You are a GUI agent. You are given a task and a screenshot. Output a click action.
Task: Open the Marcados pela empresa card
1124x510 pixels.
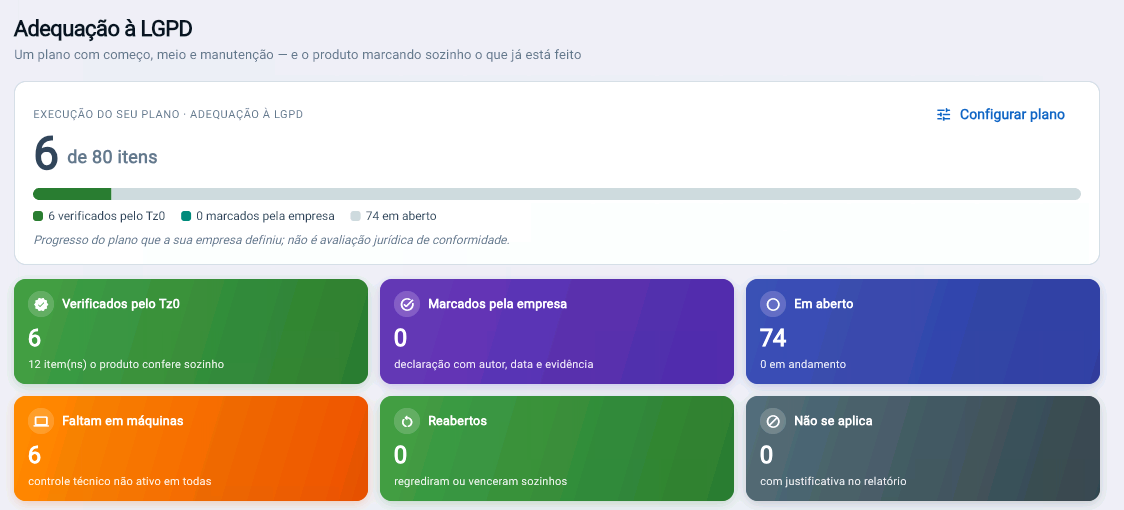pyautogui.click(x=557, y=331)
